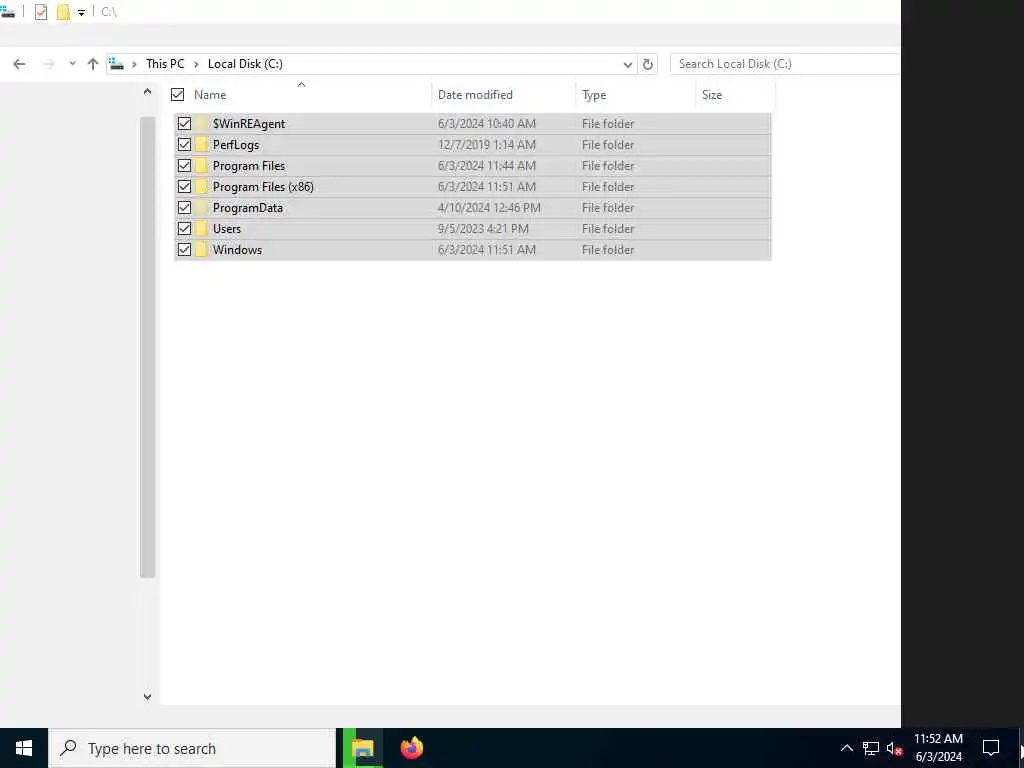Open the Action Center notifications icon

click(991, 748)
